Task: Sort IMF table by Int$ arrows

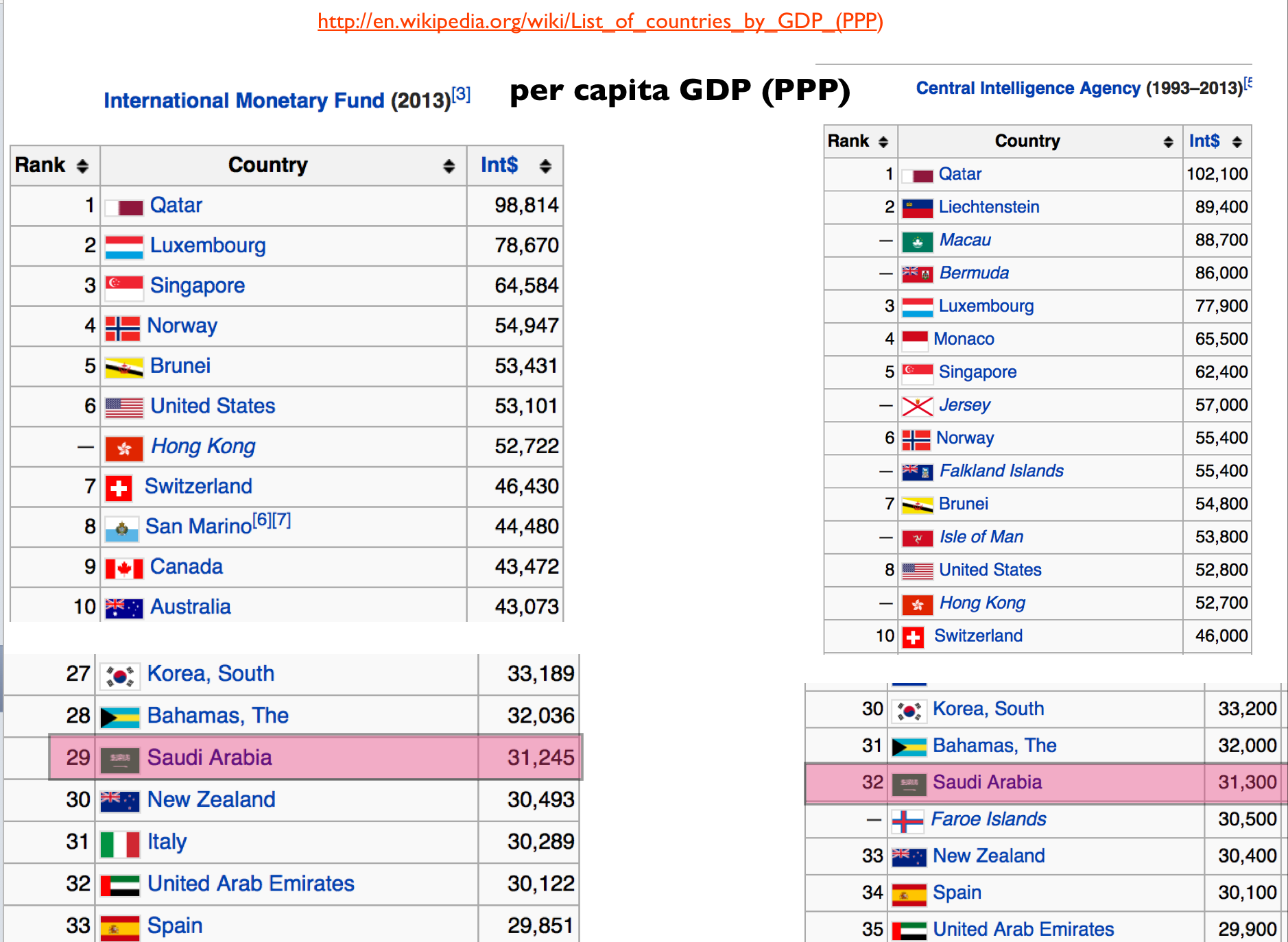Action: pos(545,166)
